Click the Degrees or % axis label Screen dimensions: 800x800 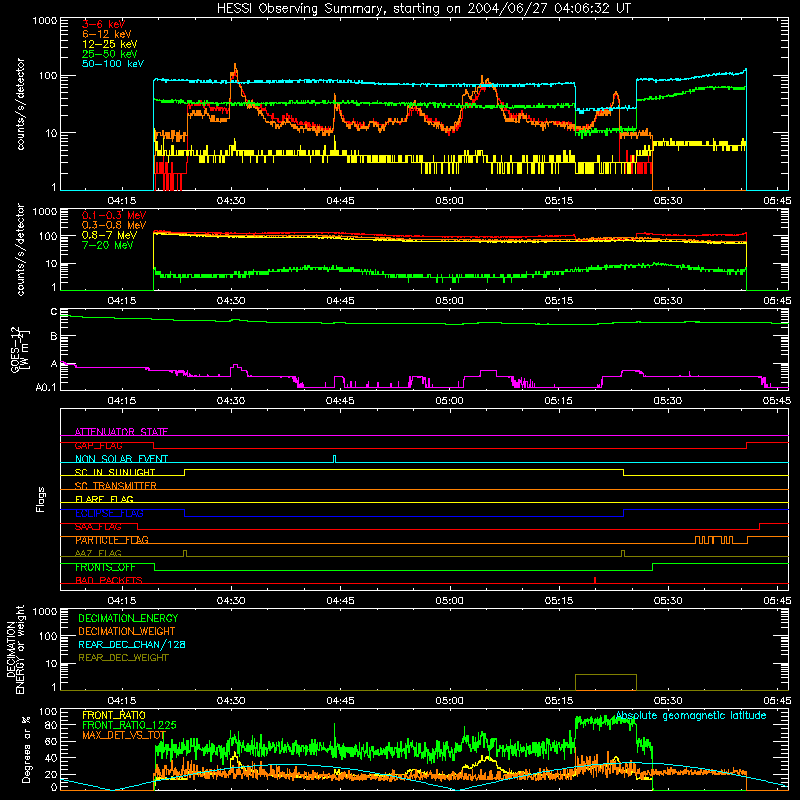click(26, 751)
